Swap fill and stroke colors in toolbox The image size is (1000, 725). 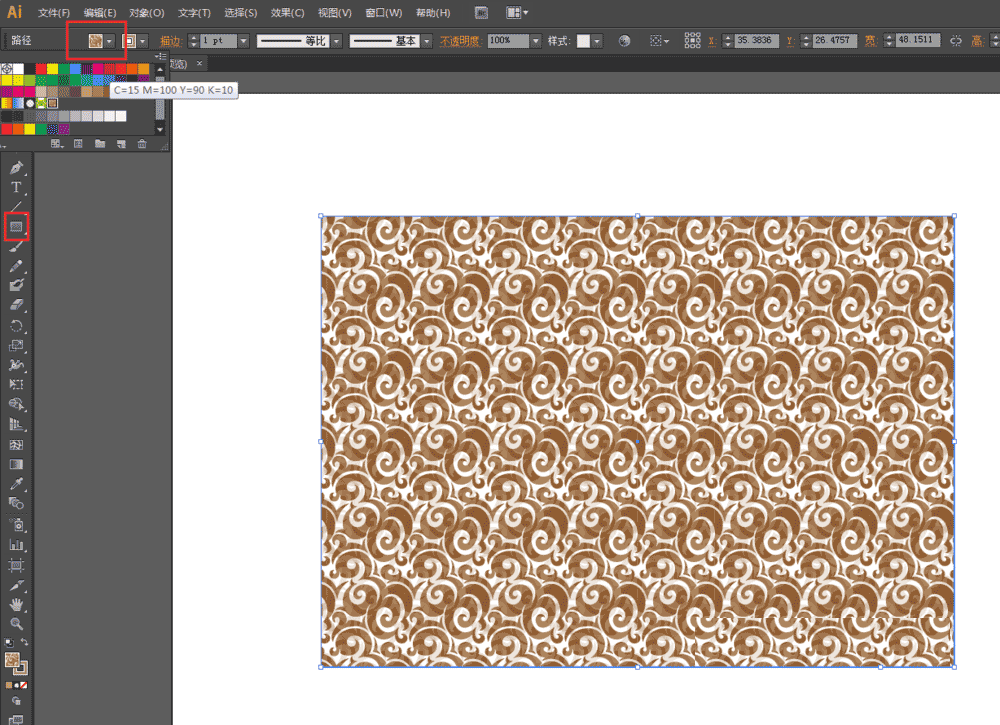tap(25, 642)
